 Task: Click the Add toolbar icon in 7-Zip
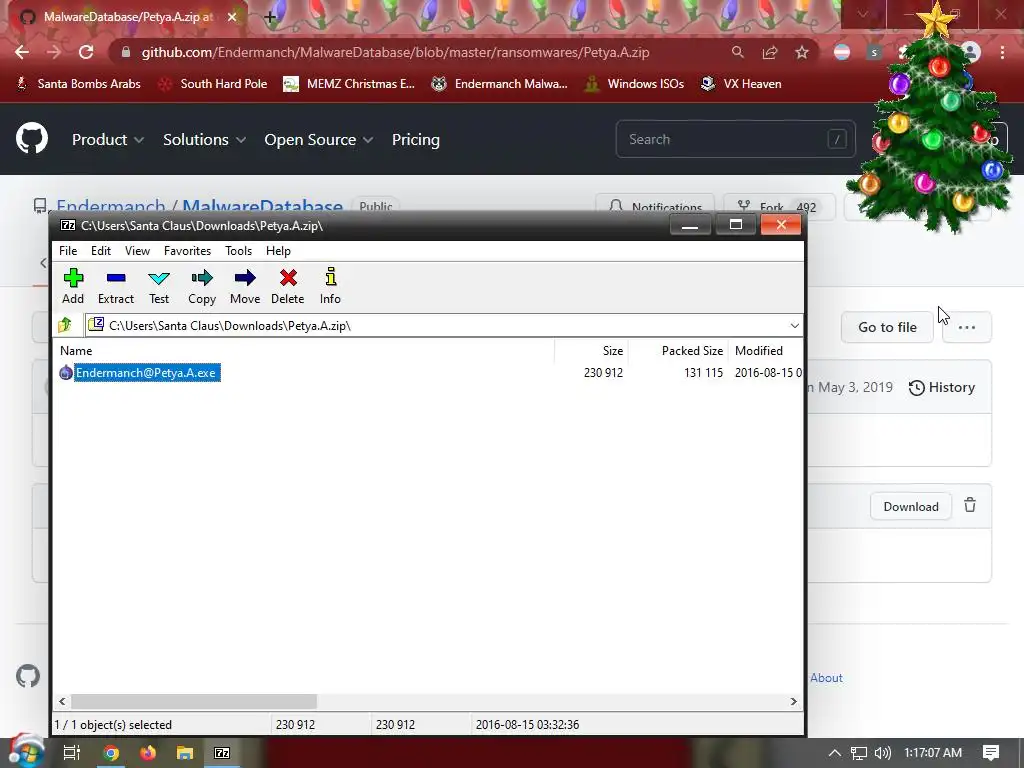[x=73, y=286]
